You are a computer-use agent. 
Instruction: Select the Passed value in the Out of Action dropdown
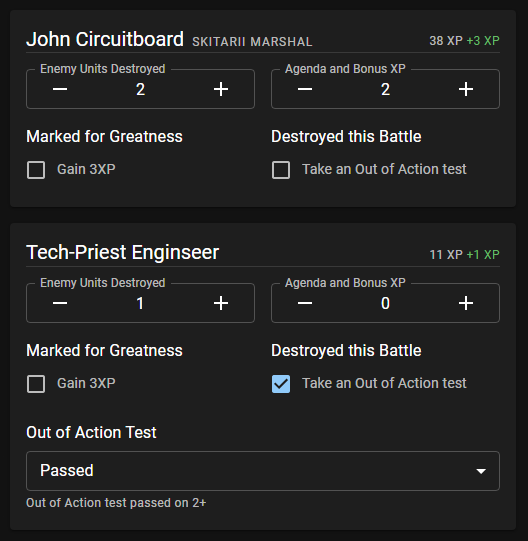[67, 471]
